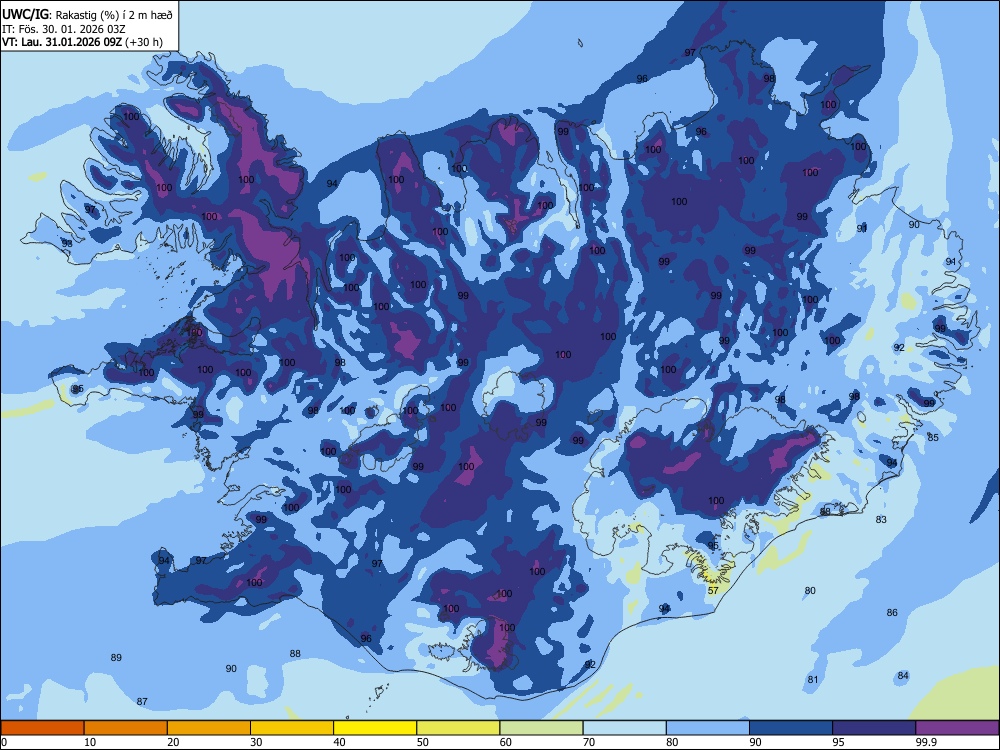This screenshot has height=750, width=1000.
Task: Click the 30–40 golden legend swatch
Action: (292, 728)
